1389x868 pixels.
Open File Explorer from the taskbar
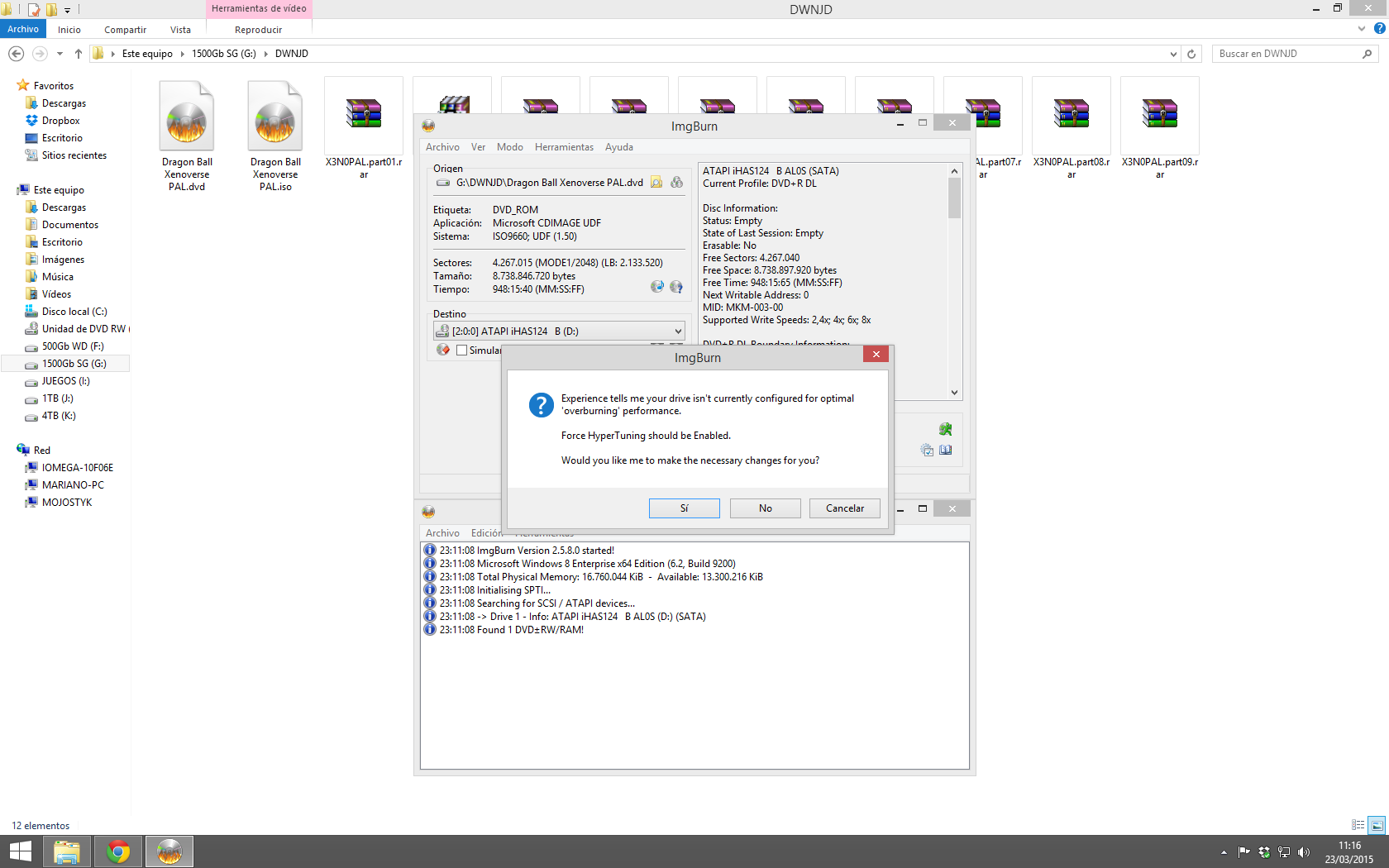point(67,851)
